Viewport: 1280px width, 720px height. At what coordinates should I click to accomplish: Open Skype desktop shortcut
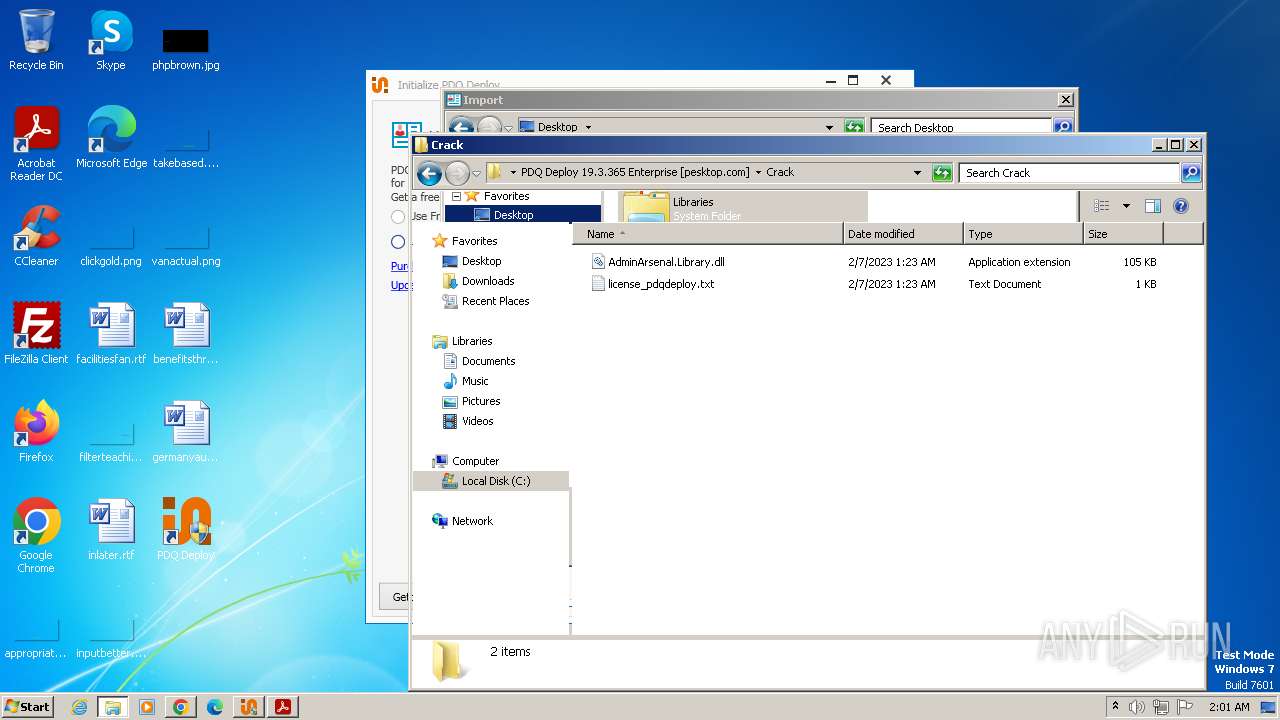[x=111, y=40]
